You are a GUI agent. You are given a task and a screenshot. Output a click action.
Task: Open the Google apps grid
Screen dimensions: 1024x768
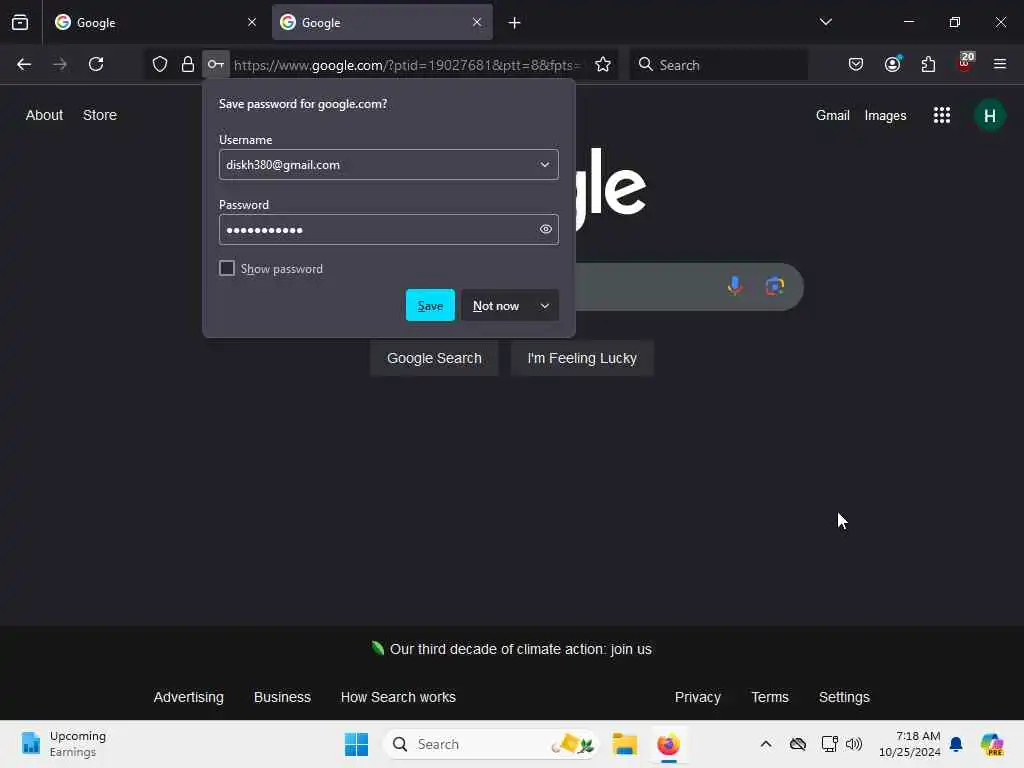tap(942, 116)
